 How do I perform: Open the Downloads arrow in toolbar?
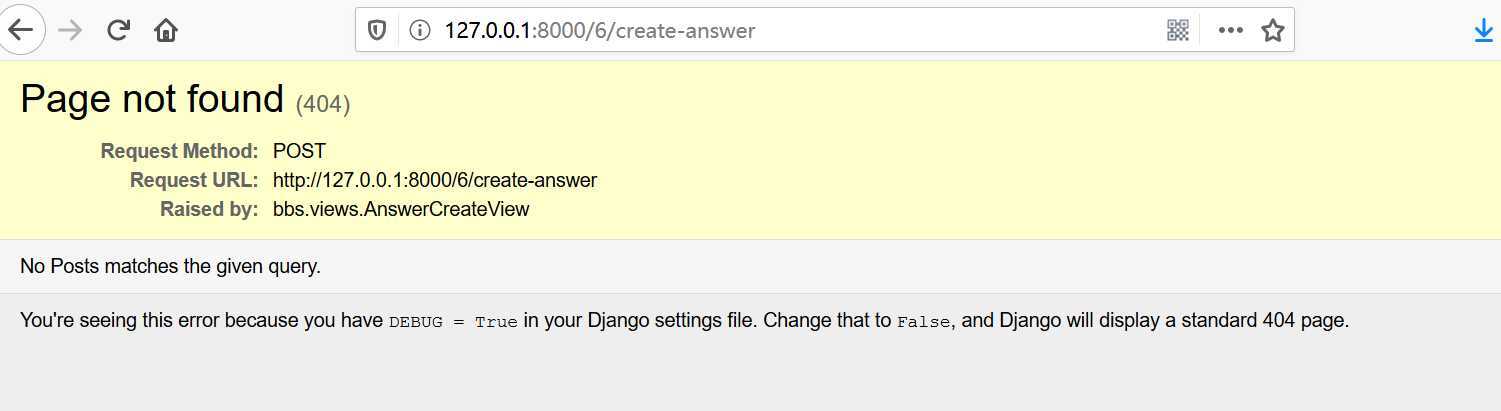pyautogui.click(x=1484, y=31)
